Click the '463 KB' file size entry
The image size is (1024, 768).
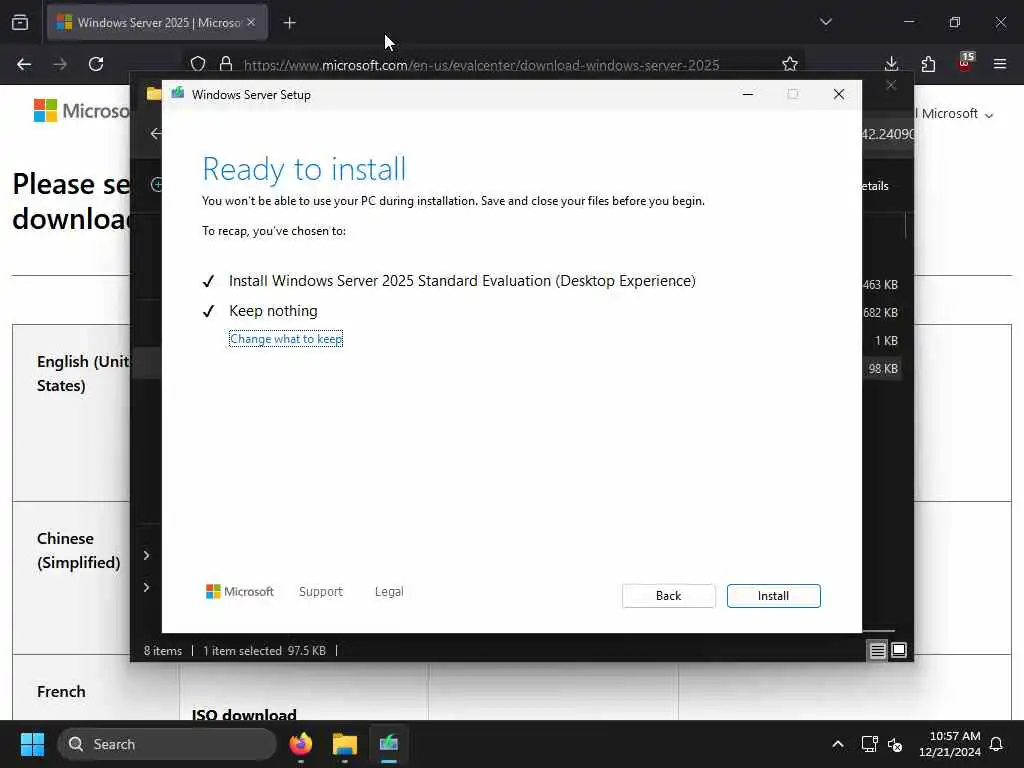click(x=880, y=285)
